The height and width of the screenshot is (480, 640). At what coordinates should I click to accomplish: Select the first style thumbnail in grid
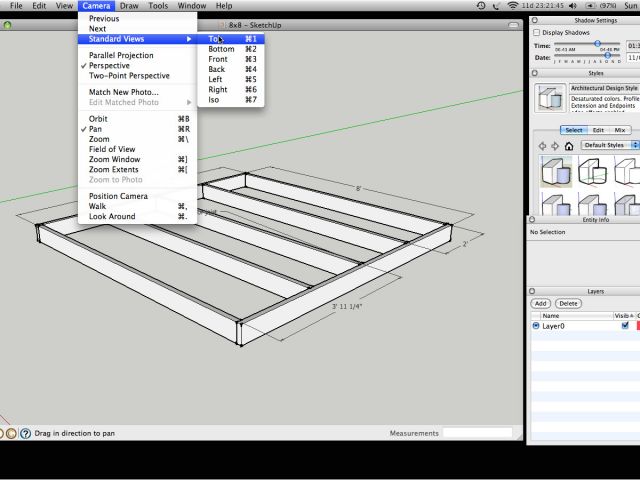(554, 171)
